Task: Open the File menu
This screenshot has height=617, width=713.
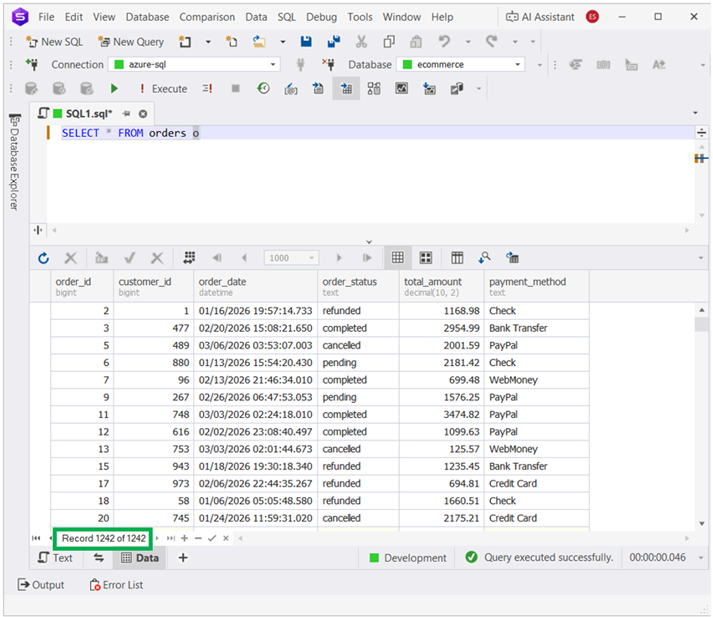Action: (x=46, y=17)
